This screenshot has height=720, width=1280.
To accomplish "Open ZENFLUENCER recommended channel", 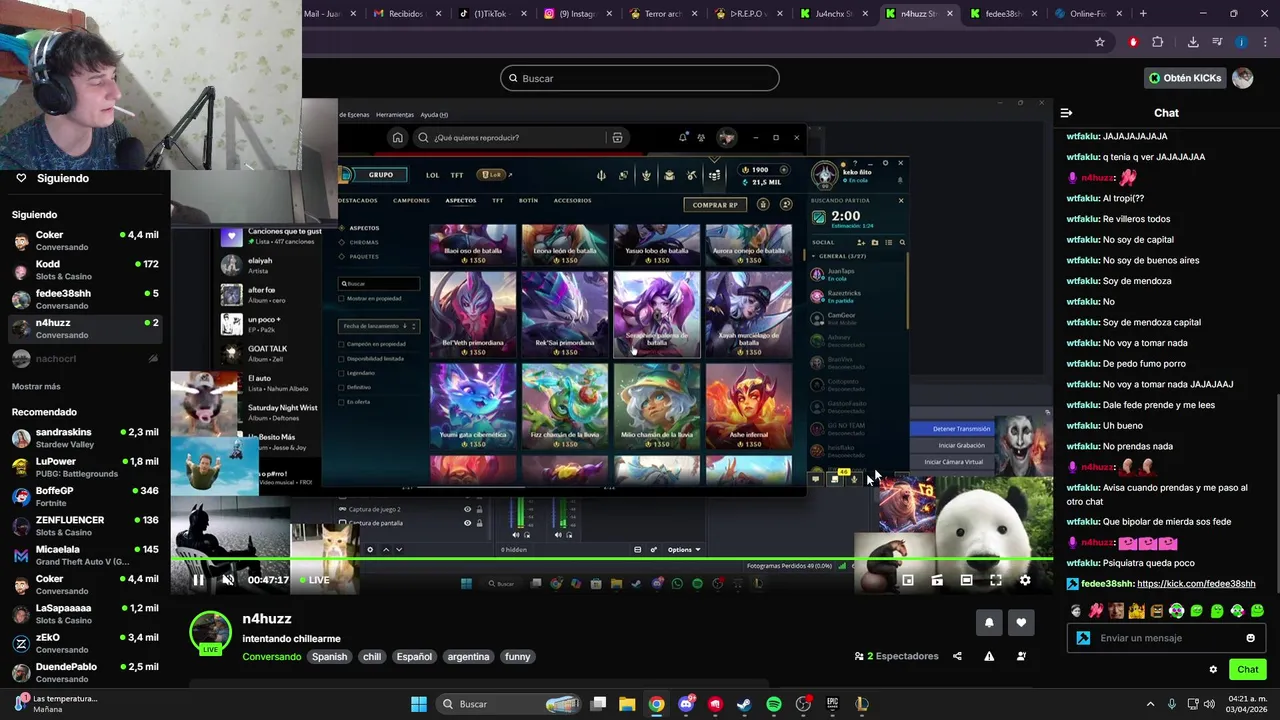I will pos(85,526).
